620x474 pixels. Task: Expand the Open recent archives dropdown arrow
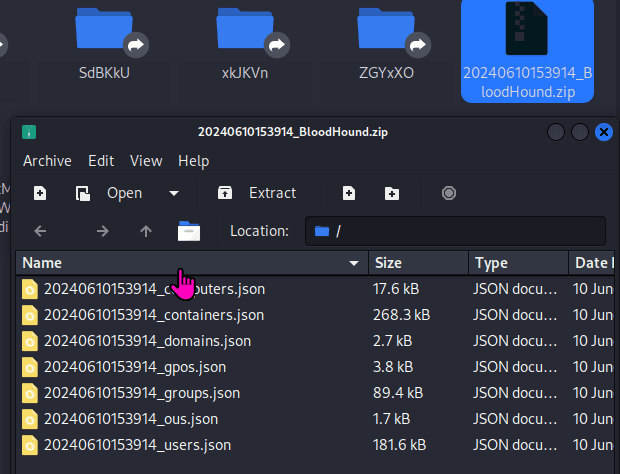[x=174, y=193]
